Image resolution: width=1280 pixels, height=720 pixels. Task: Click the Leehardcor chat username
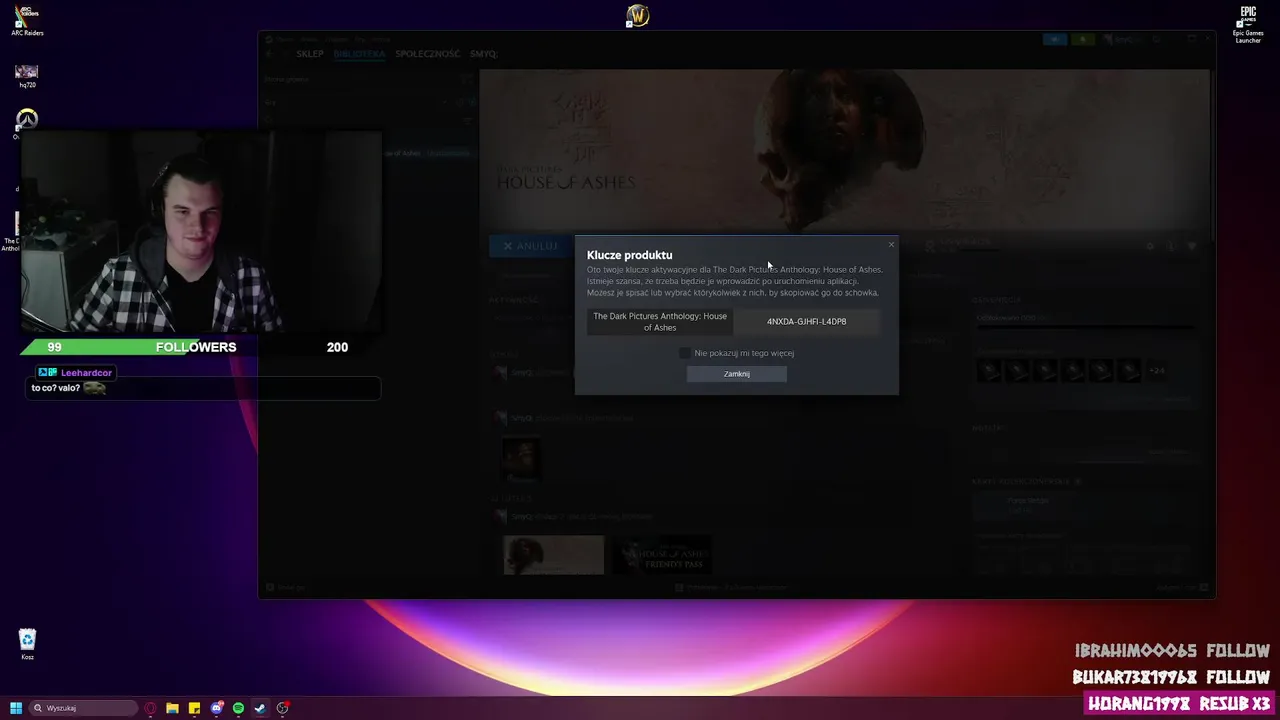(86, 373)
